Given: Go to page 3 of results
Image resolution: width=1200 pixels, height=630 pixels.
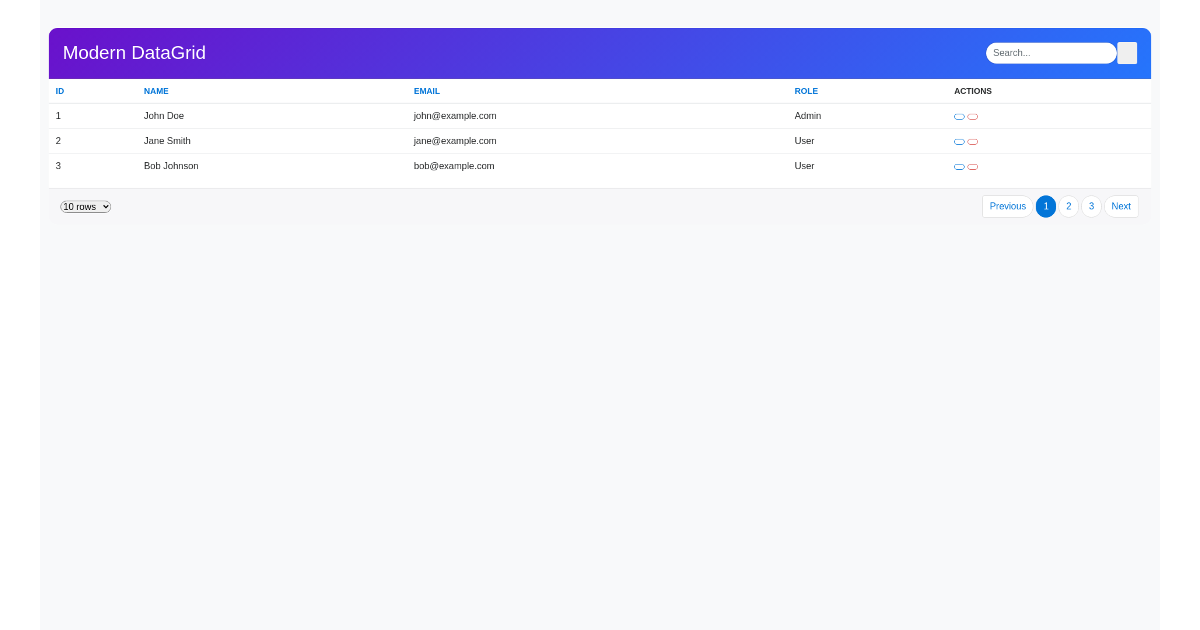Looking at the screenshot, I should (x=1091, y=206).
